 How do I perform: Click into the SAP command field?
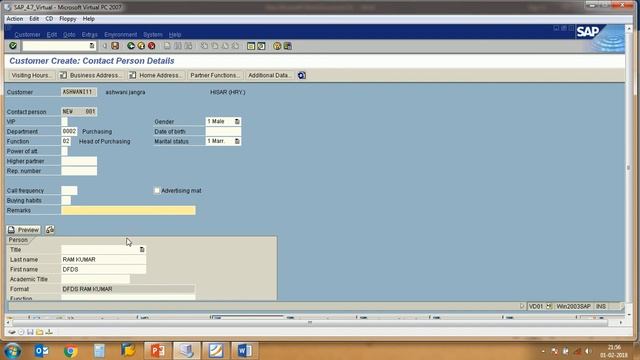56,46
